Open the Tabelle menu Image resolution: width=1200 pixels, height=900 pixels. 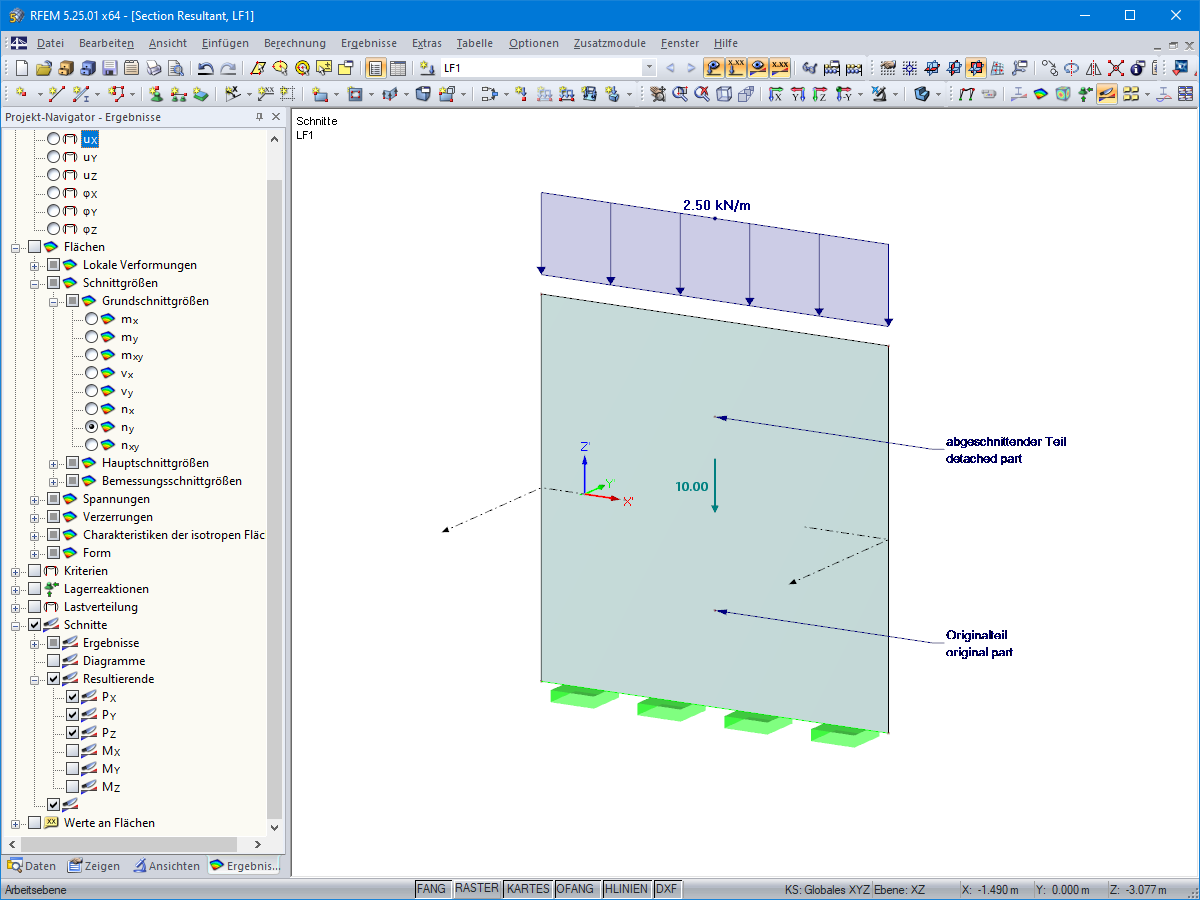click(475, 43)
